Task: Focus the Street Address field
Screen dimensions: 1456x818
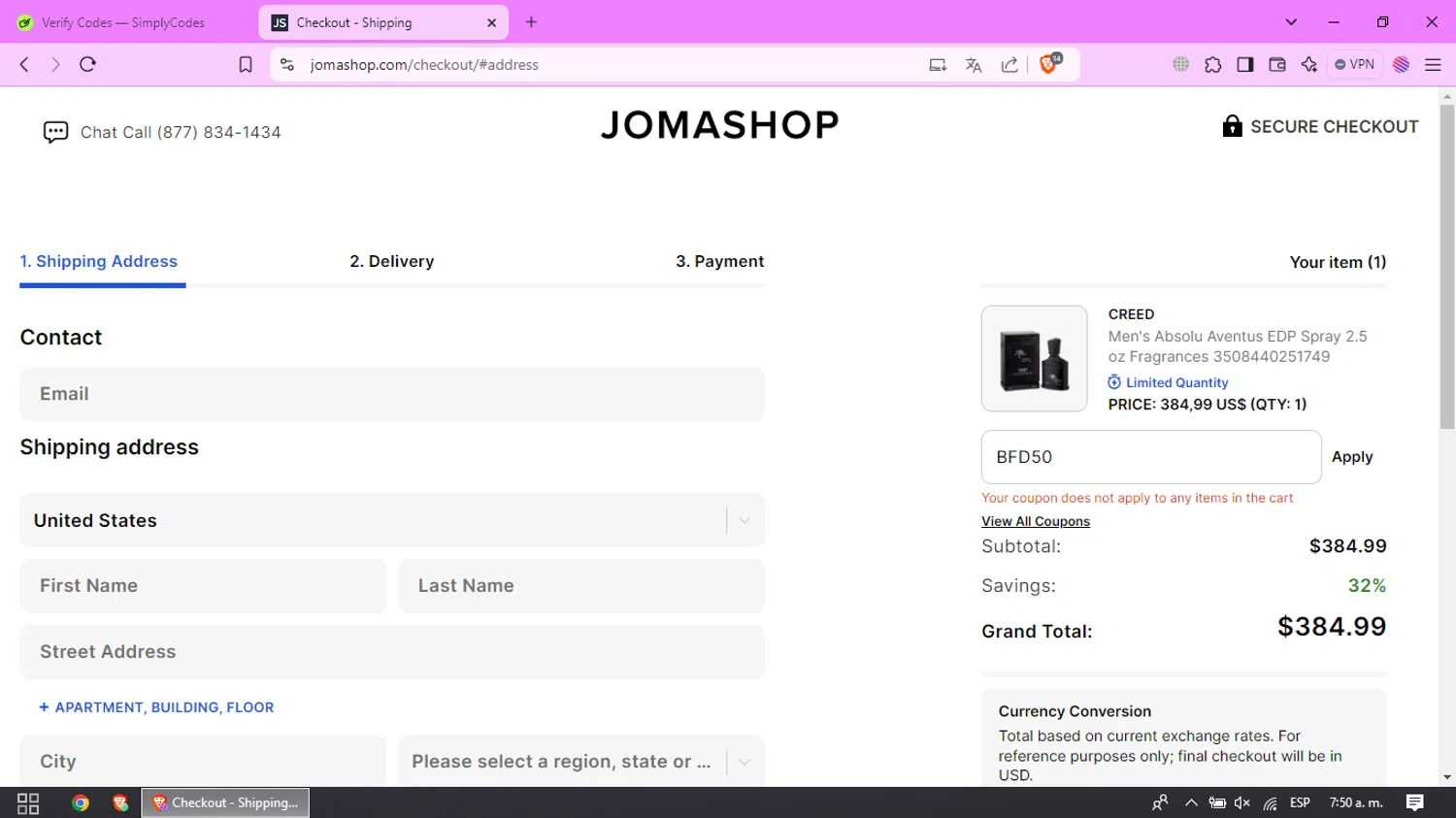Action: pos(392,652)
